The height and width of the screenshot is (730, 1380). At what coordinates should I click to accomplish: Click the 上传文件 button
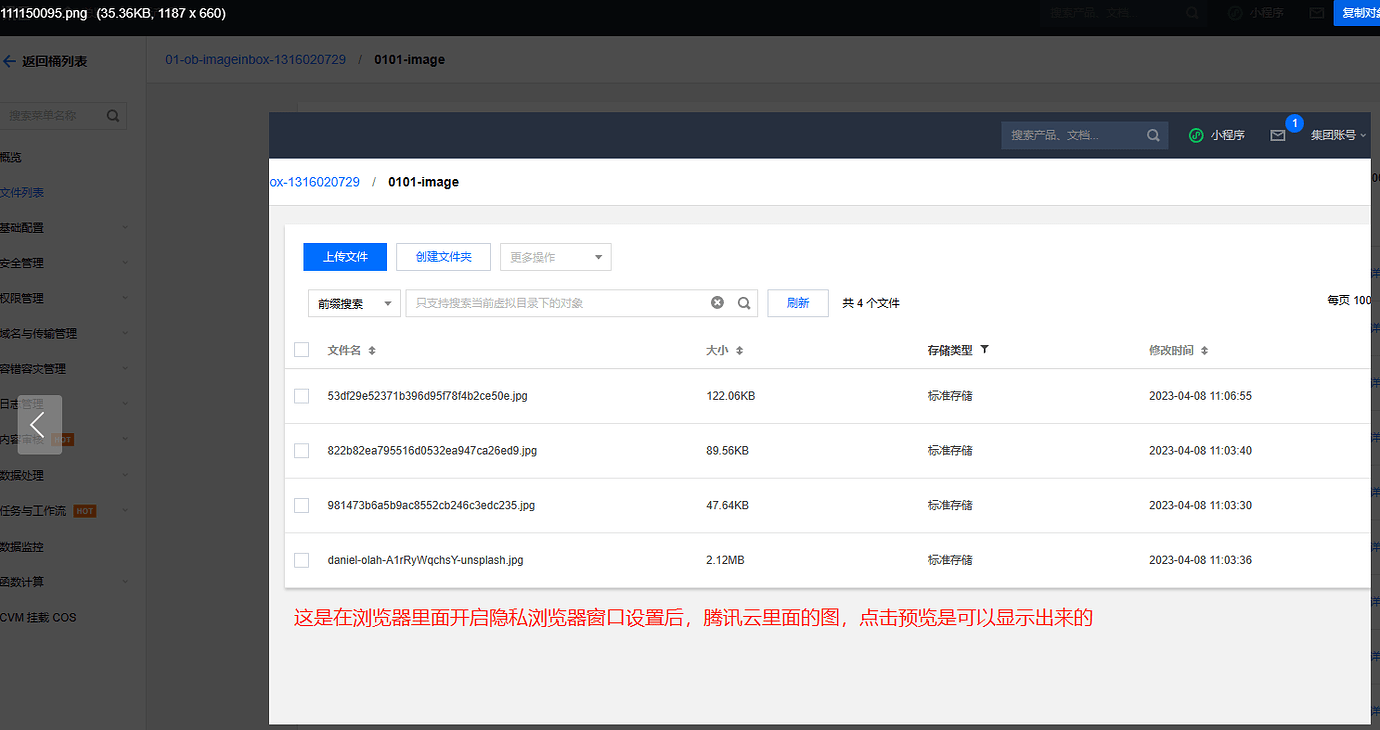[345, 257]
